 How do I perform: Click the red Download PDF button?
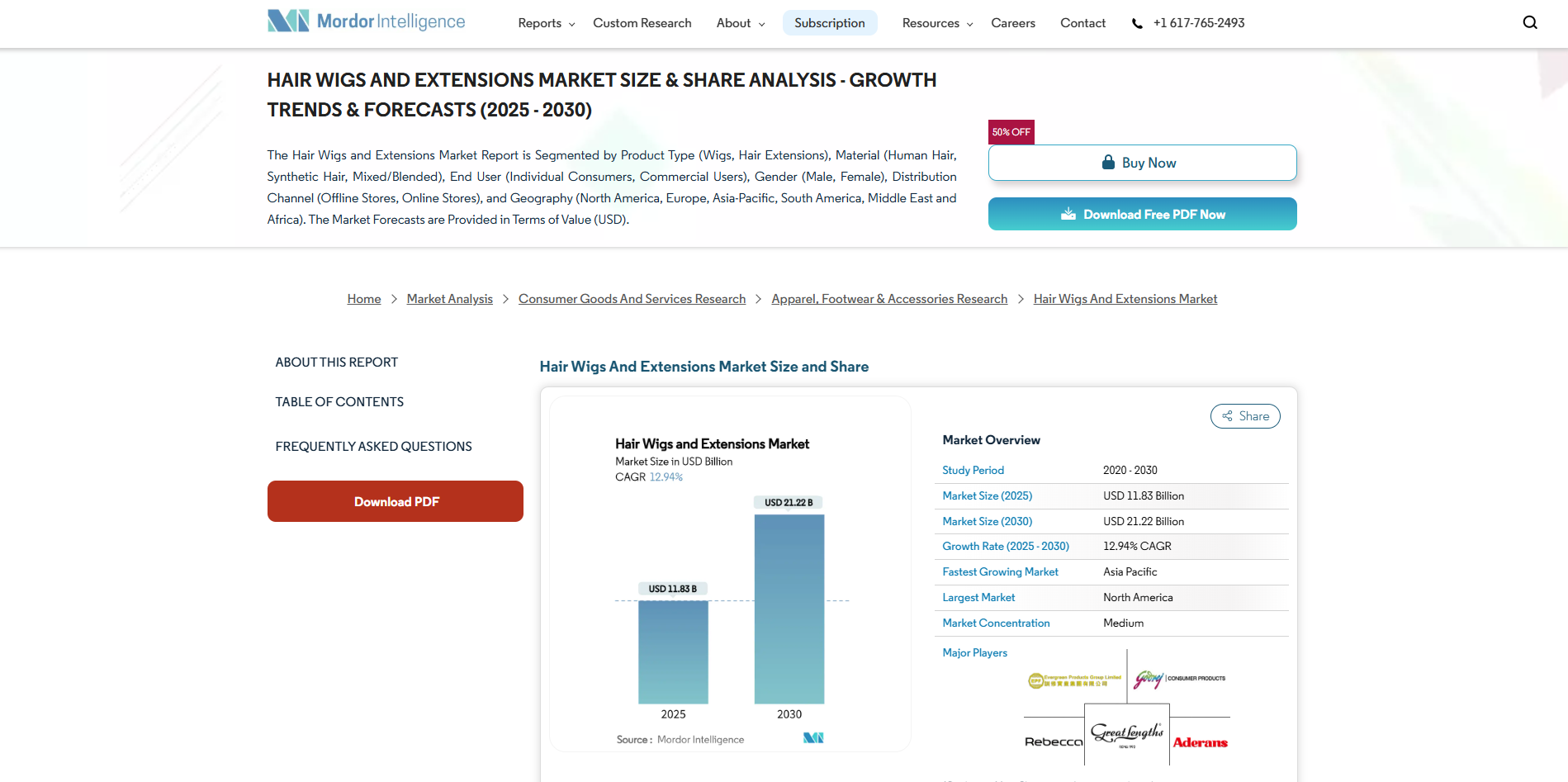pyautogui.click(x=395, y=501)
